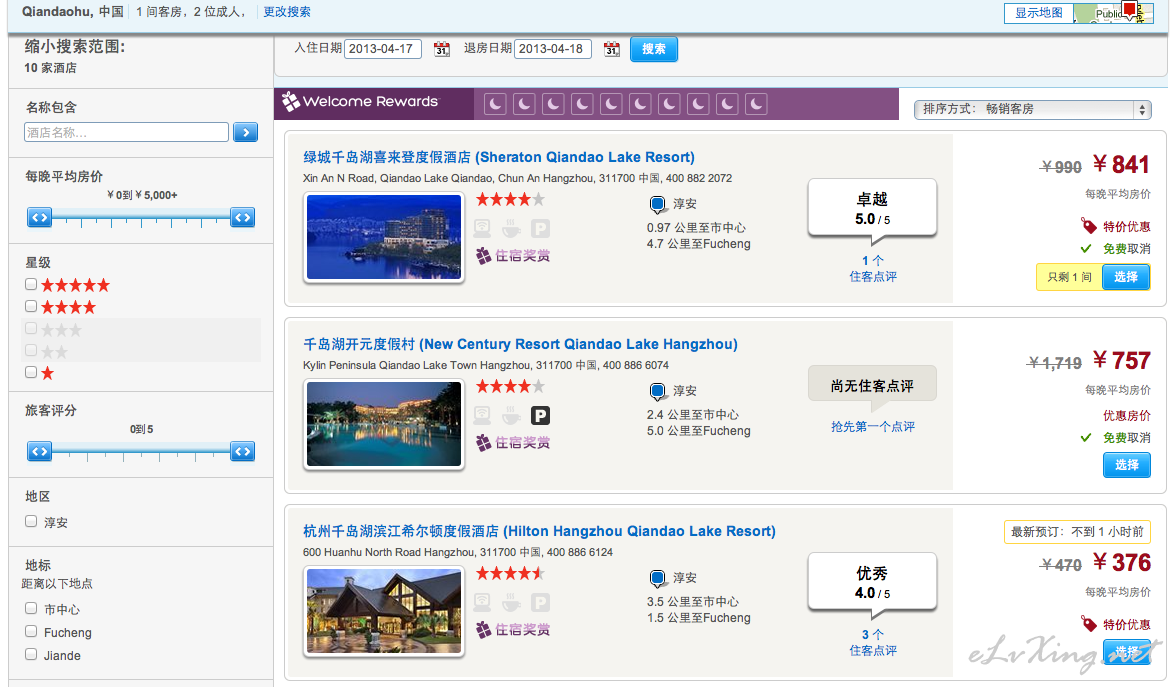Click the left handle of the guest rating slider
Screen dimensions: 1173x687
(40, 451)
